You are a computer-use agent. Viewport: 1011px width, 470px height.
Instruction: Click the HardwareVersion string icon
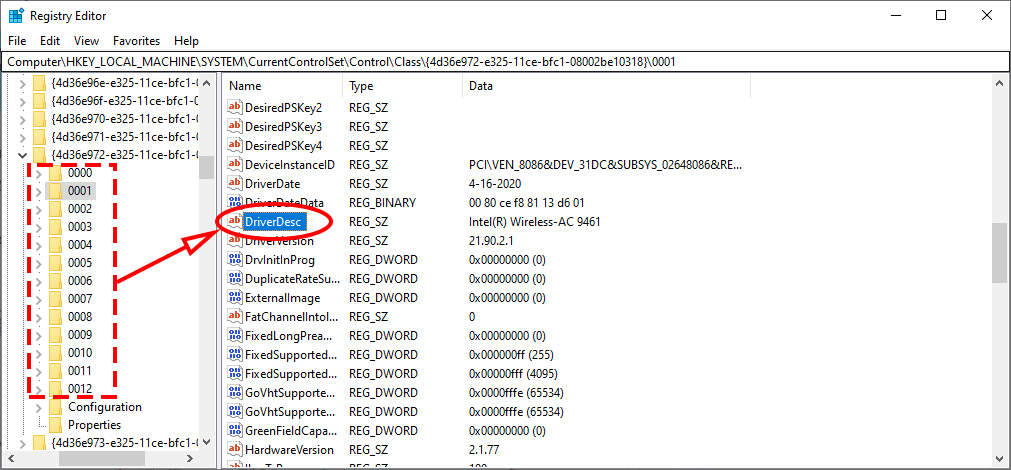click(235, 449)
